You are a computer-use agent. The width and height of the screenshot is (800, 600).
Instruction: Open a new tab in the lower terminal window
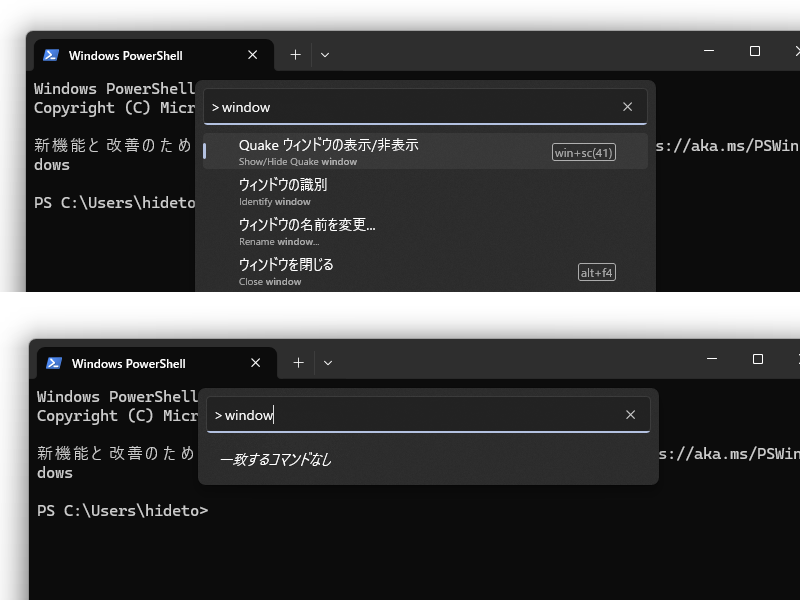(x=298, y=363)
